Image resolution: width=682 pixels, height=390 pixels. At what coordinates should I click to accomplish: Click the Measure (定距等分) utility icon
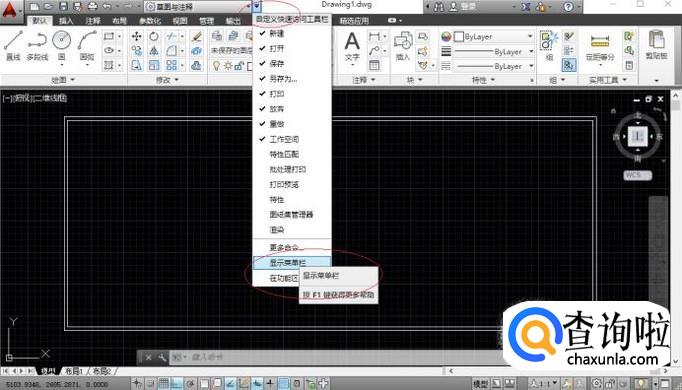(600, 46)
